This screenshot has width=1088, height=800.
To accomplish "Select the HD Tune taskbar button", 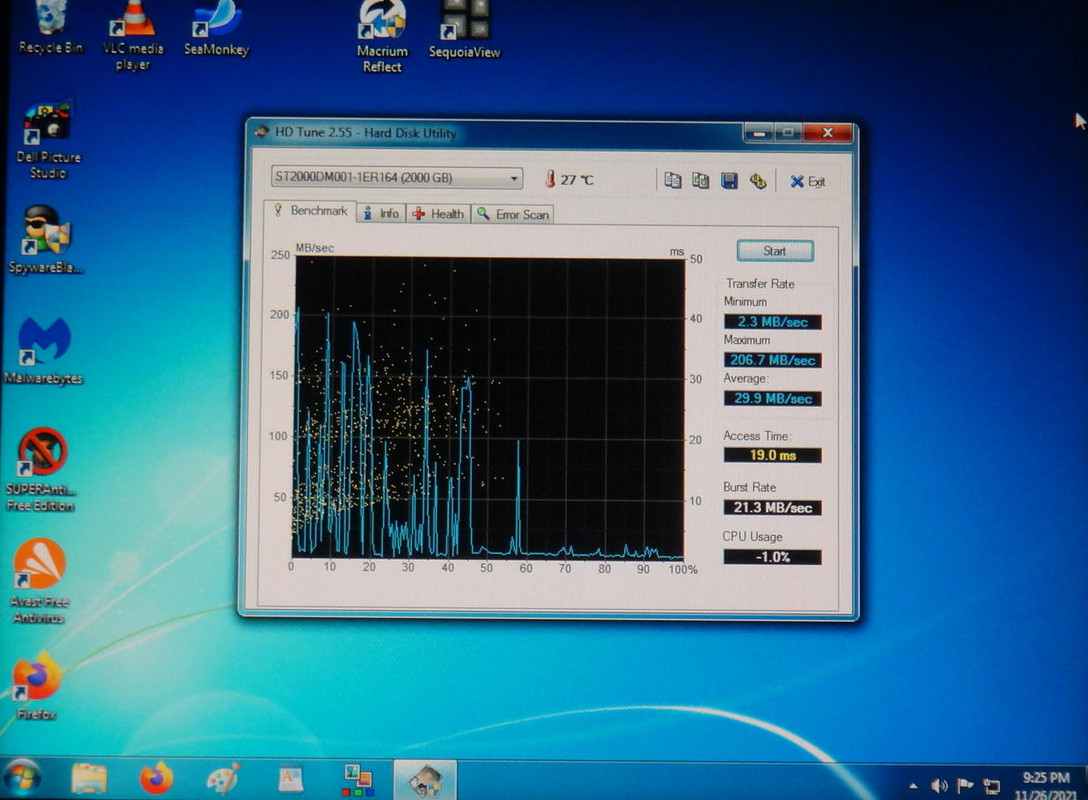I will tap(425, 781).
